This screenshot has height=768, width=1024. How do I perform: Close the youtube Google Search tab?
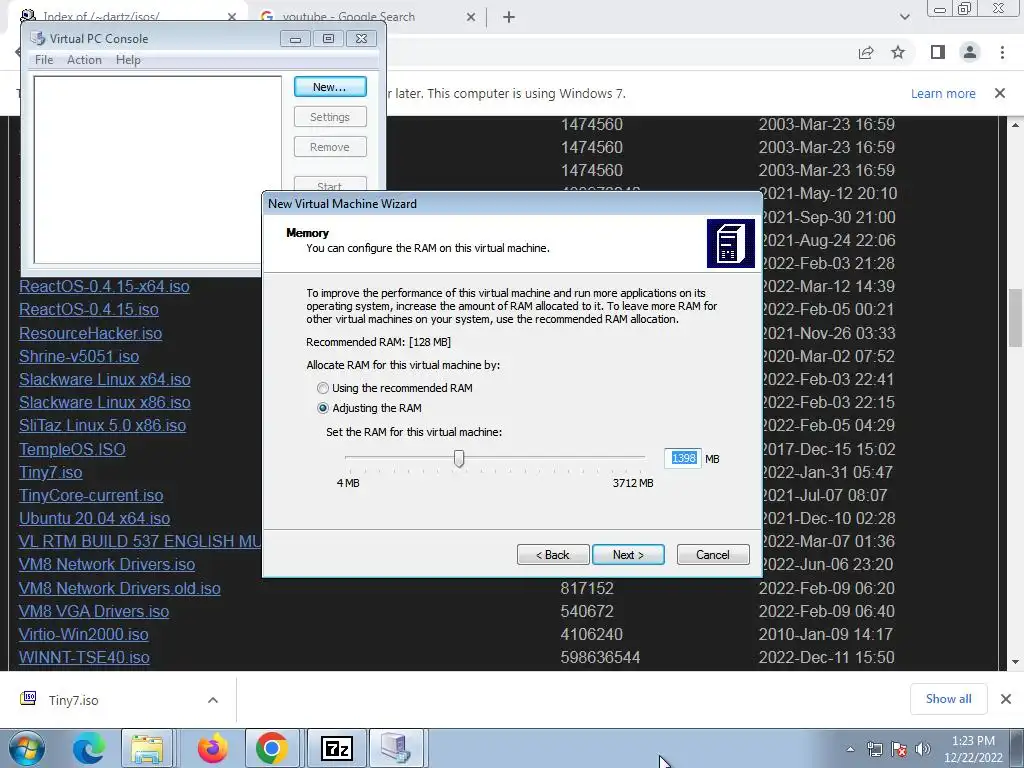[x=471, y=18]
